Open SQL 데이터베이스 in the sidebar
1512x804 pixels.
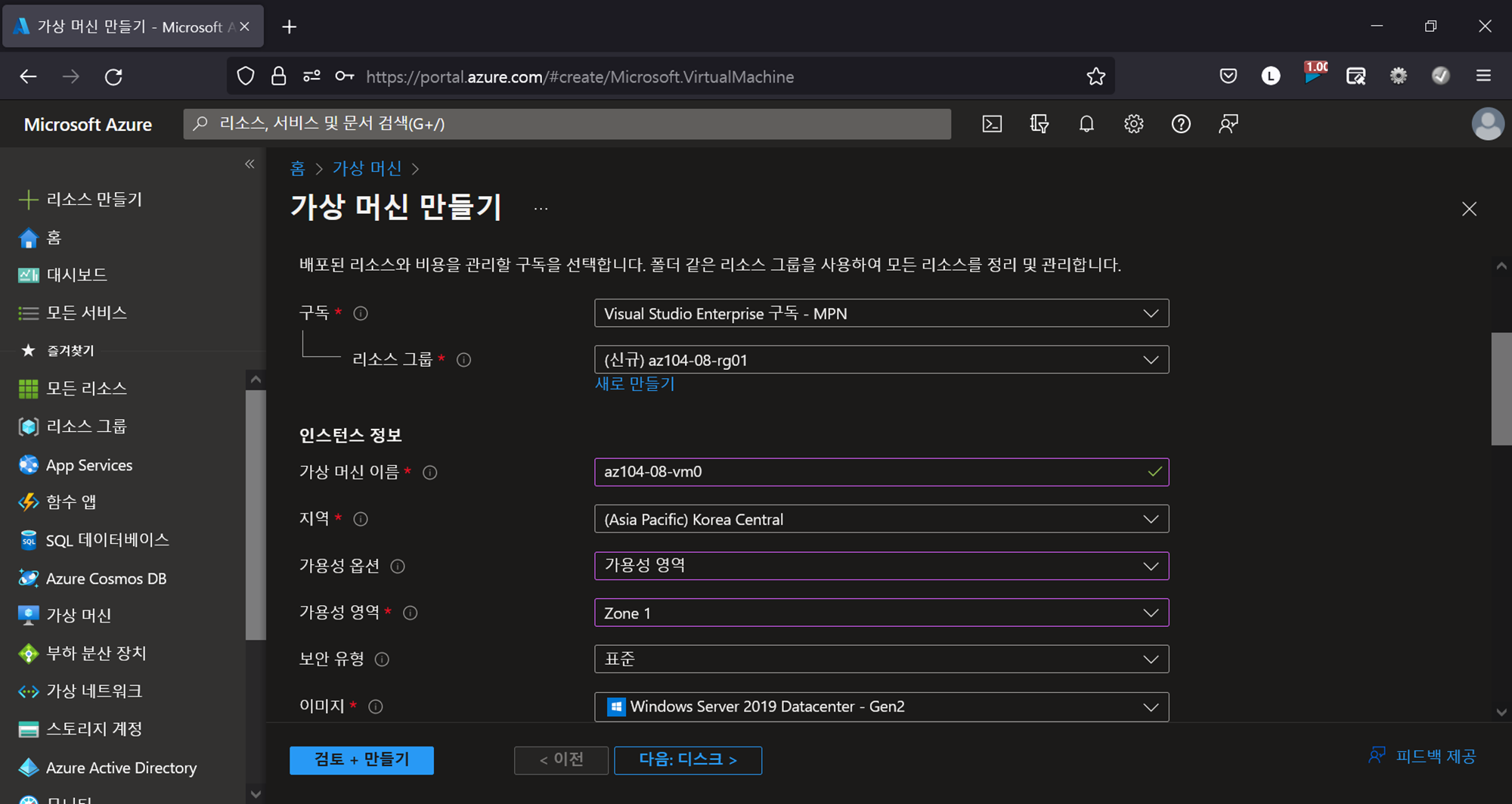point(93,540)
